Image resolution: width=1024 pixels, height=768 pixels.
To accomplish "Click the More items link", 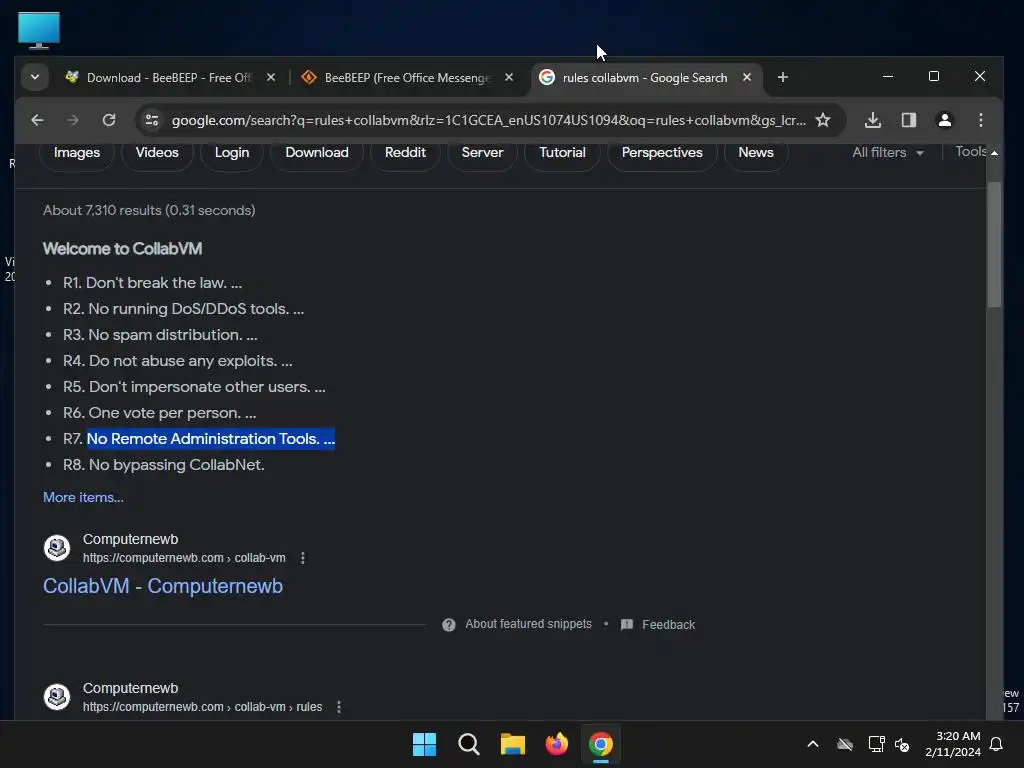I will point(83,497).
